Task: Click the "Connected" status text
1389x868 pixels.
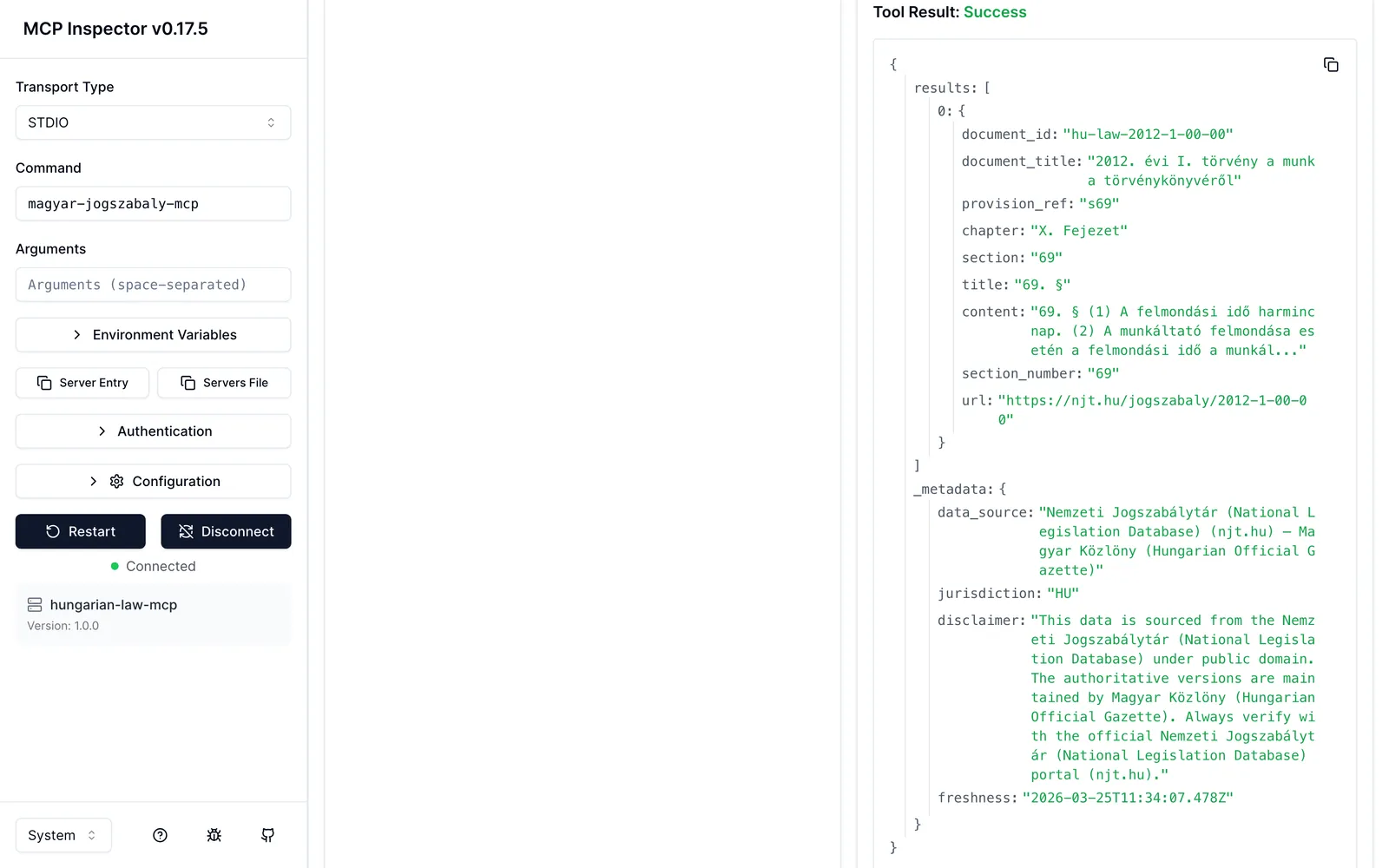Action: [161, 566]
